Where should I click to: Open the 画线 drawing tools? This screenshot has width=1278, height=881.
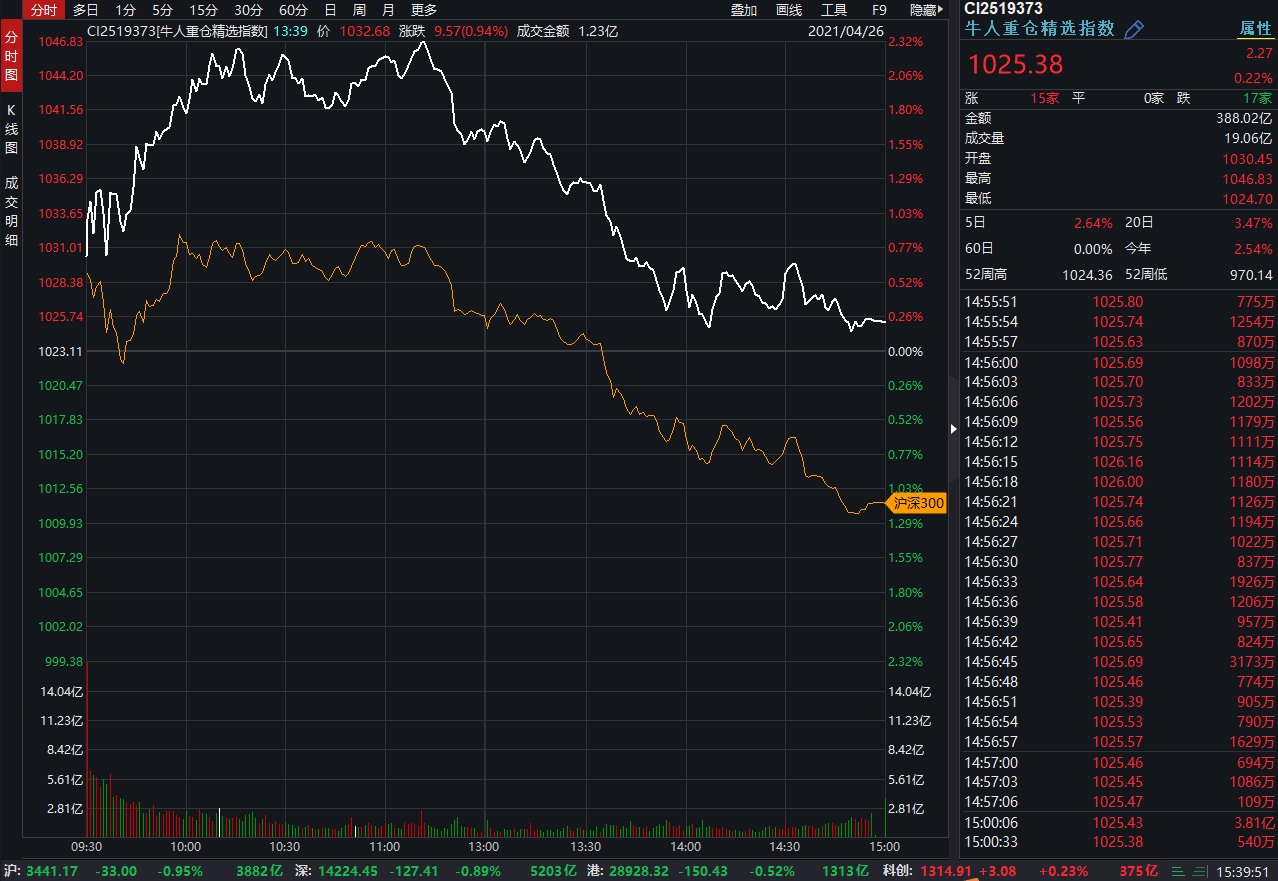[x=789, y=10]
